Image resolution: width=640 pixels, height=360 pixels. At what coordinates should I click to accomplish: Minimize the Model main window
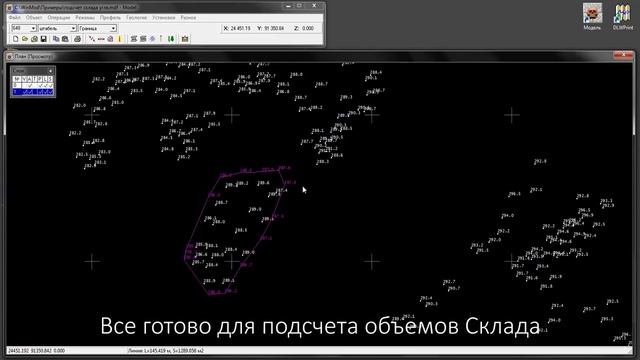pyautogui.click(x=288, y=6)
